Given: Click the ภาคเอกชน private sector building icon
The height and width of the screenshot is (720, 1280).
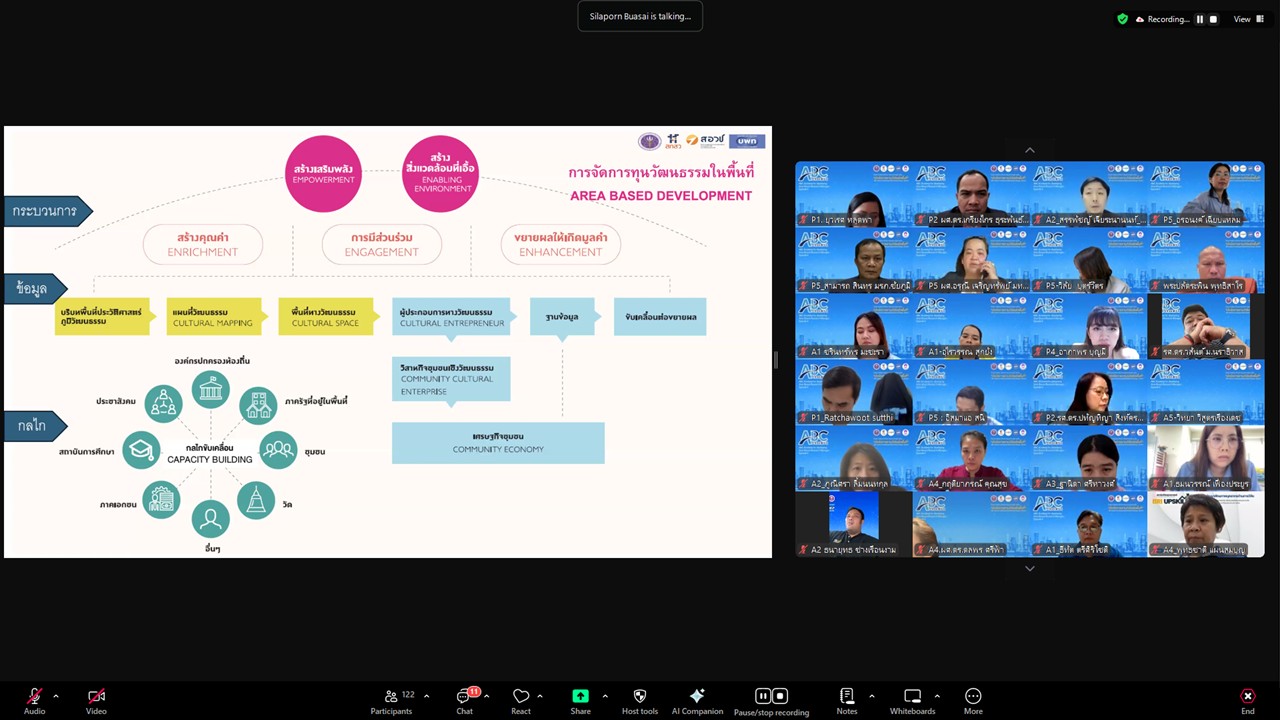Looking at the screenshot, I should (x=161, y=499).
